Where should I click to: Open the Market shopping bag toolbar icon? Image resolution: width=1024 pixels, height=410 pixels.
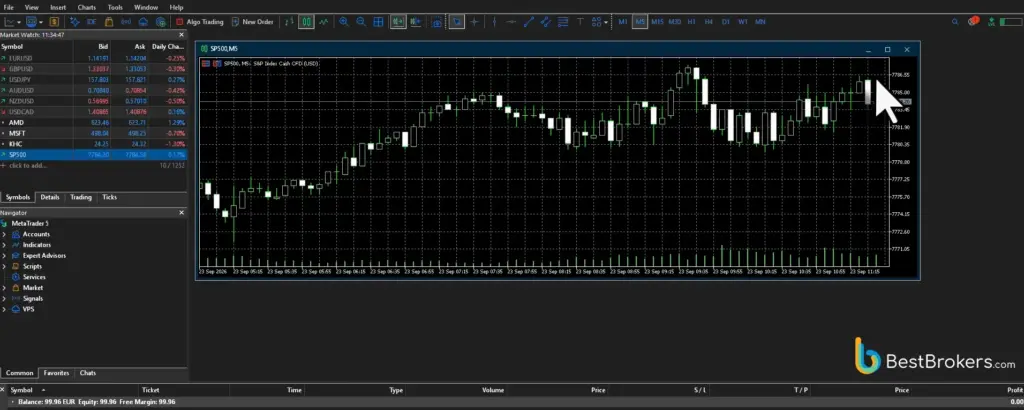click(x=109, y=22)
